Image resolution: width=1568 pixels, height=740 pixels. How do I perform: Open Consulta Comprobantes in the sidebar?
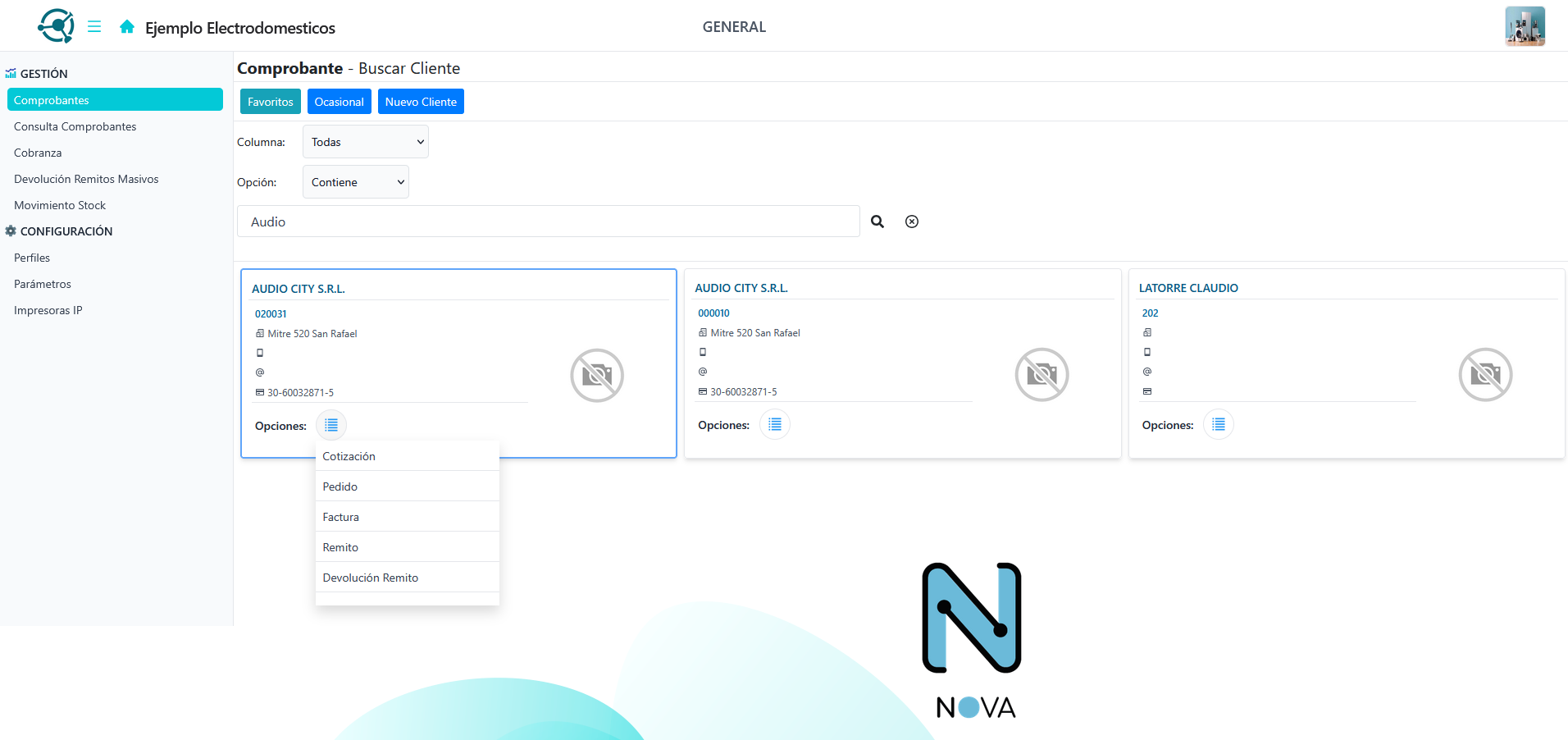pyautogui.click(x=75, y=126)
